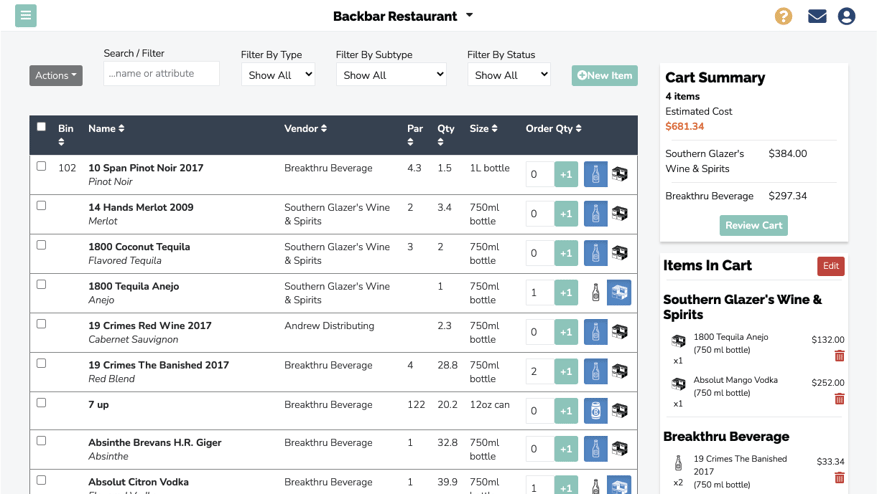This screenshot has width=877, height=494.
Task: Select case unit for 10 Span Pinot Noir
Action: tap(620, 174)
